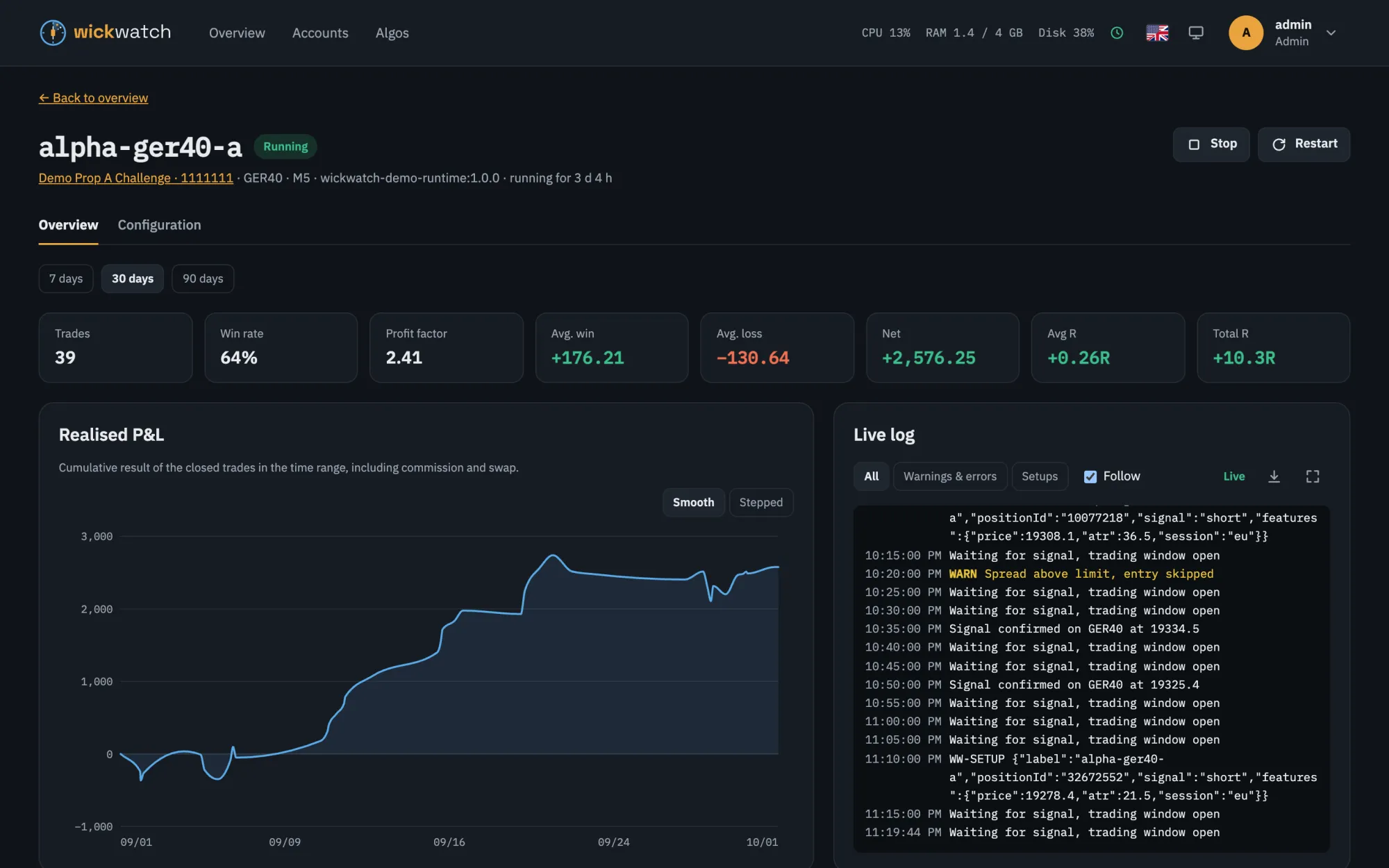
Task: Click the Running status badge
Action: (x=285, y=147)
